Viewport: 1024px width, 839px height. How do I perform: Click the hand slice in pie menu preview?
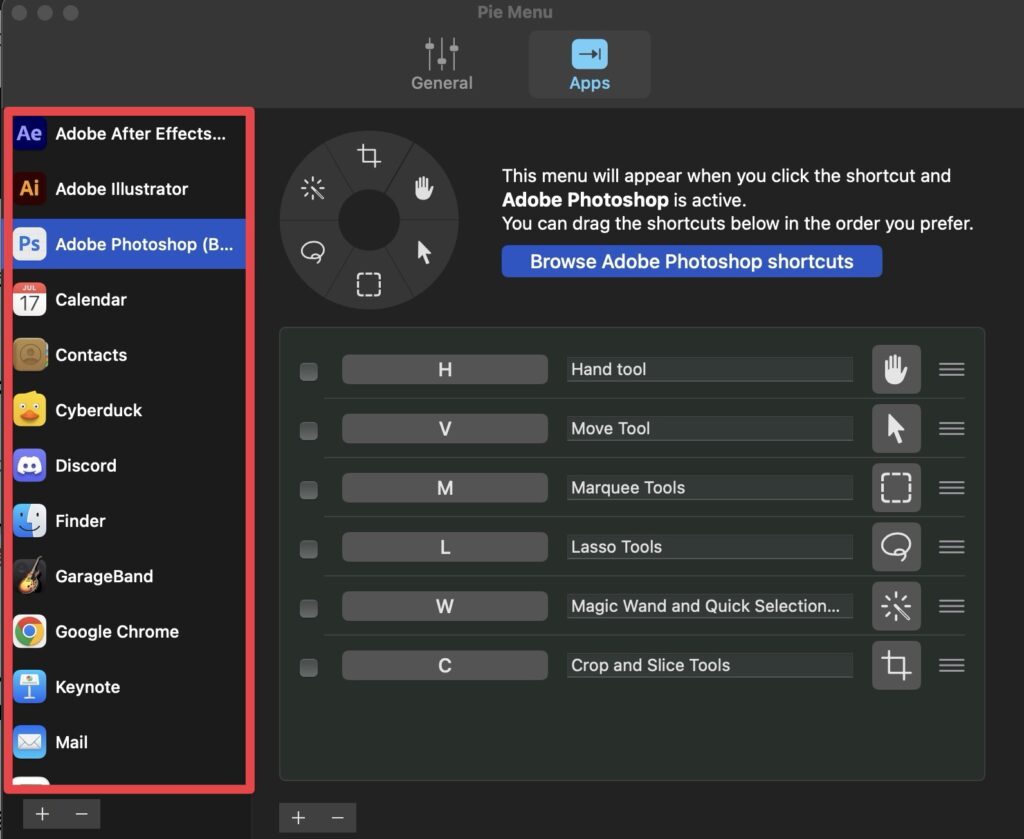point(424,188)
